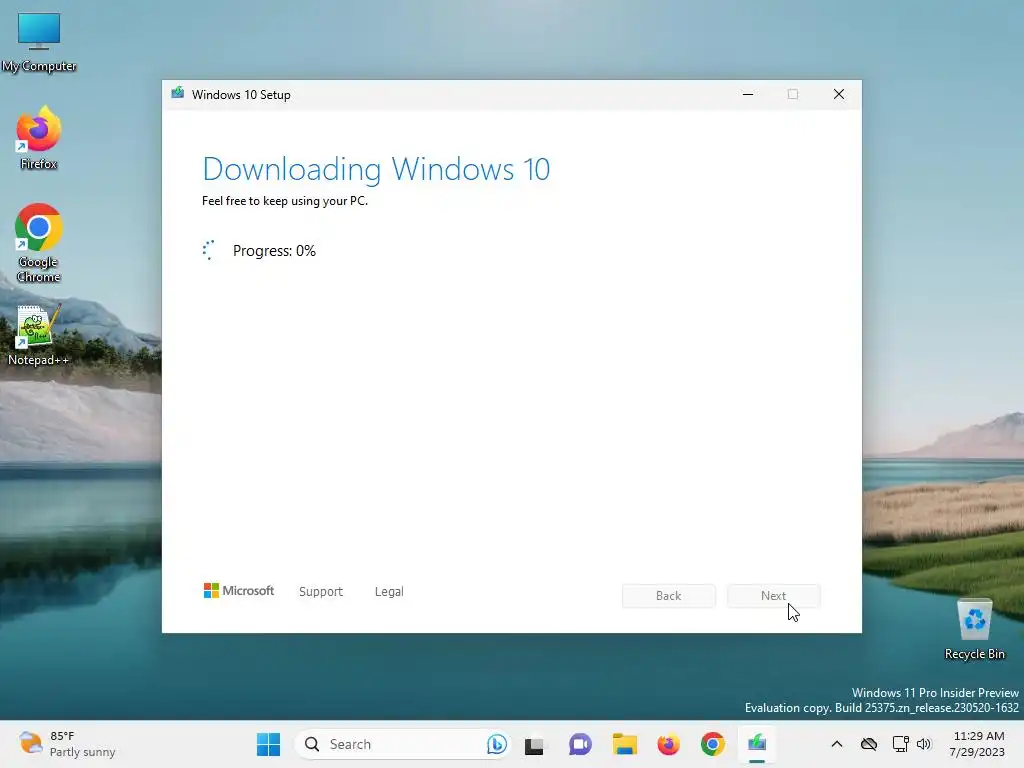Screen dimensions: 1024x768
Task: Click the Windows 10 Setup title bar icon
Action: pyautogui.click(x=178, y=93)
